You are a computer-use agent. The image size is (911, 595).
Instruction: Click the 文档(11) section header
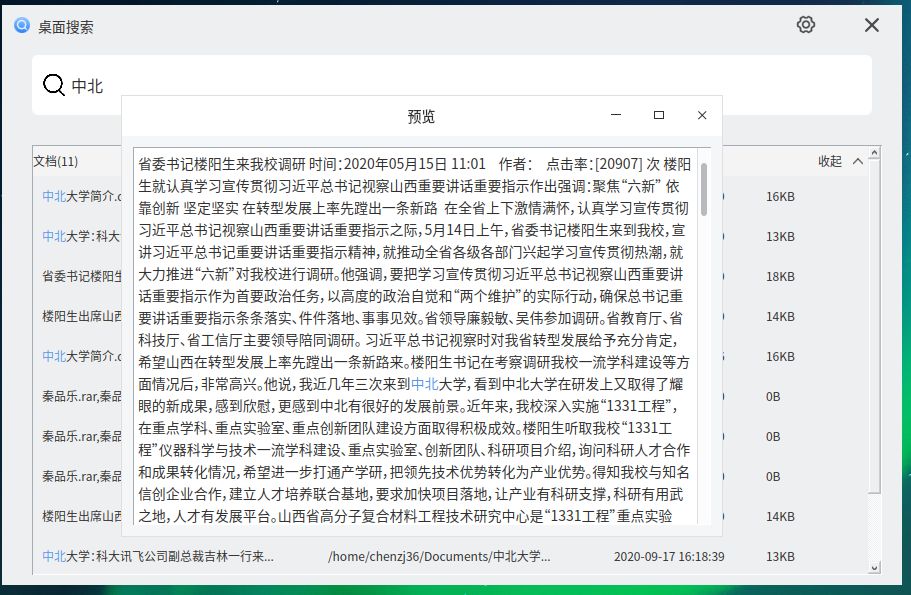[56, 161]
